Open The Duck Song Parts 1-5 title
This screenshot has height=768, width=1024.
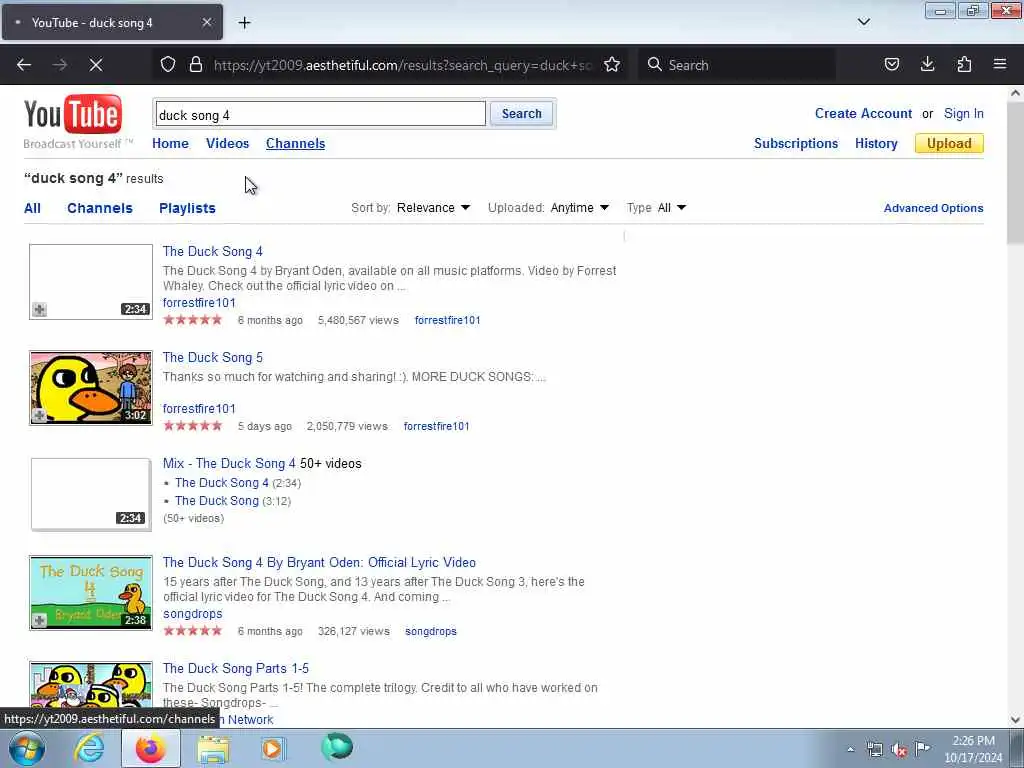236,669
